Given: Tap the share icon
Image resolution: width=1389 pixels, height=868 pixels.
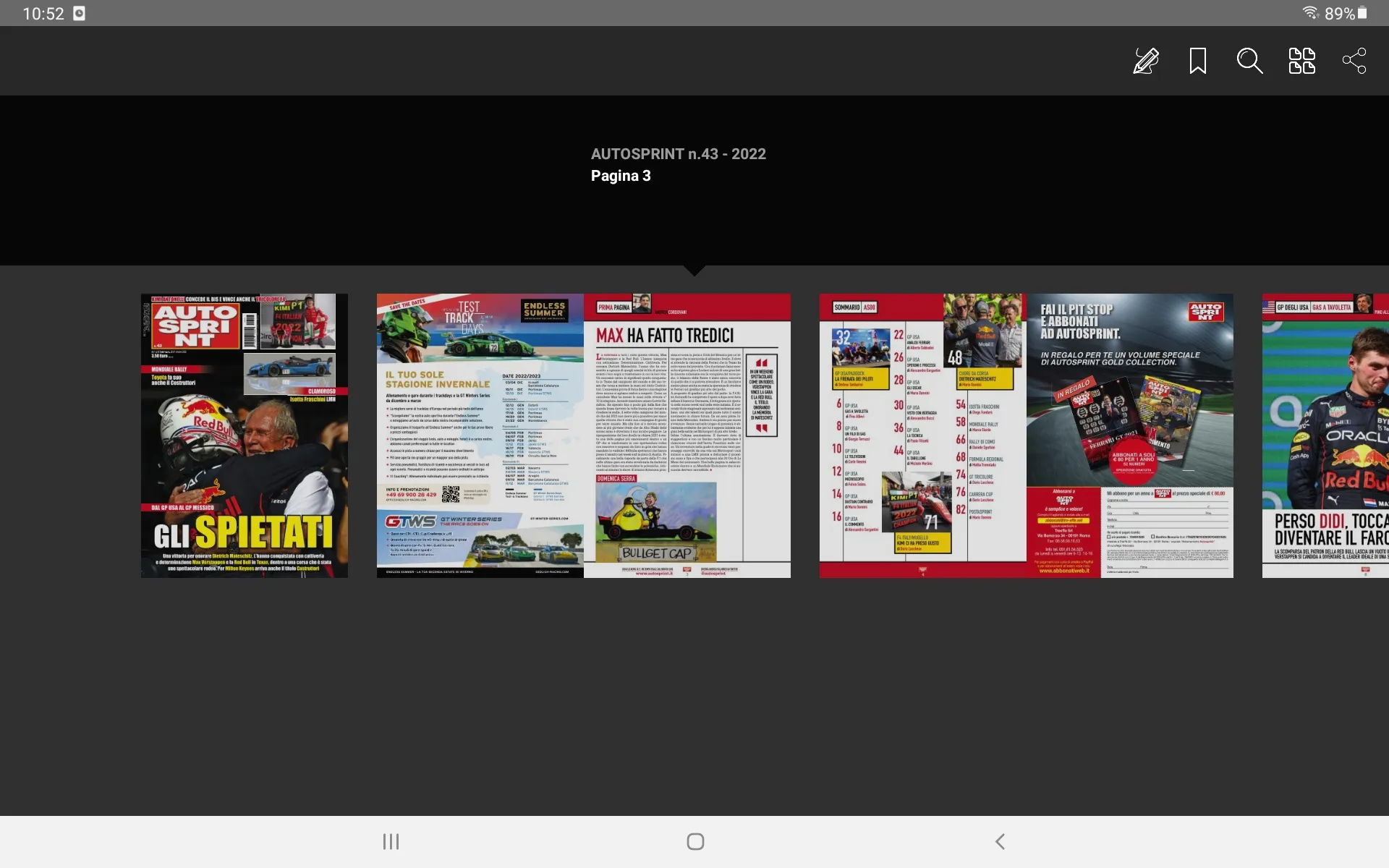Looking at the screenshot, I should pyautogui.click(x=1354, y=61).
